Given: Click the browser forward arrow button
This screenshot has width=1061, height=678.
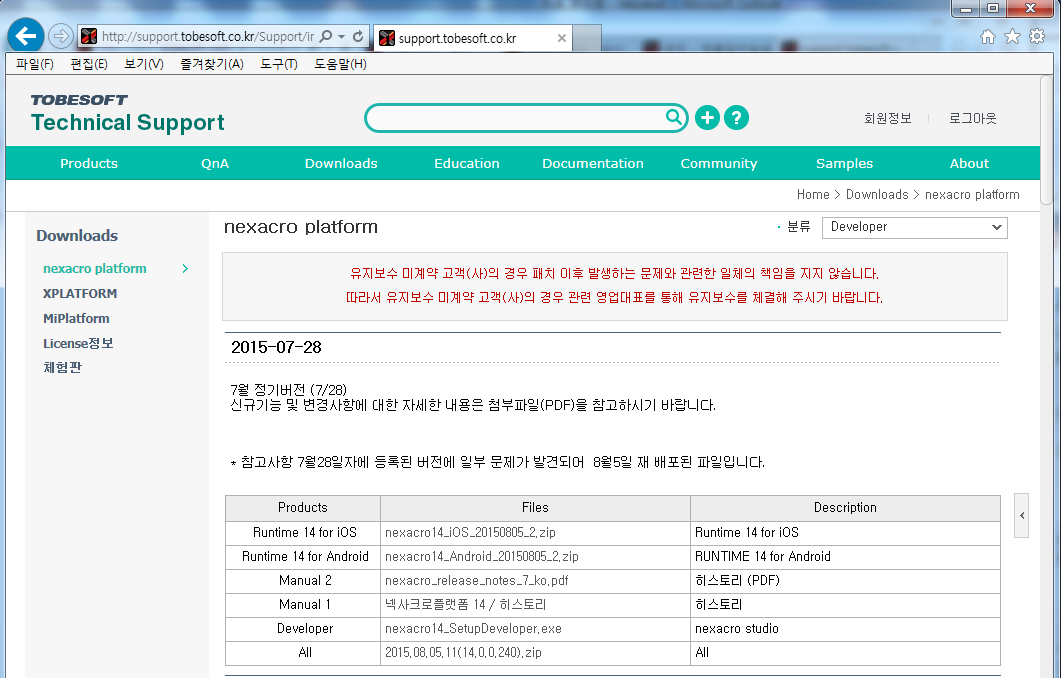Looking at the screenshot, I should point(61,36).
